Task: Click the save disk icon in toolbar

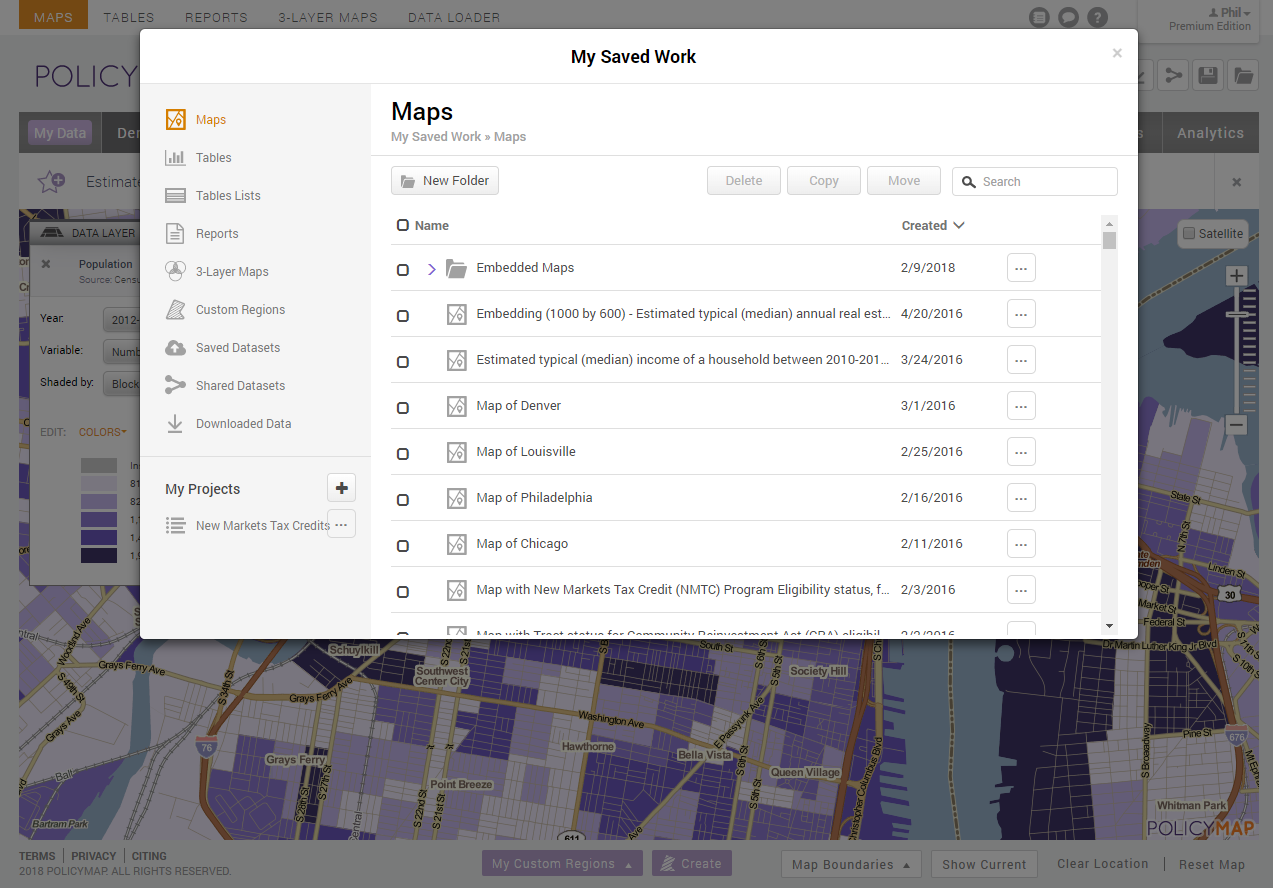Action: coord(1208,75)
